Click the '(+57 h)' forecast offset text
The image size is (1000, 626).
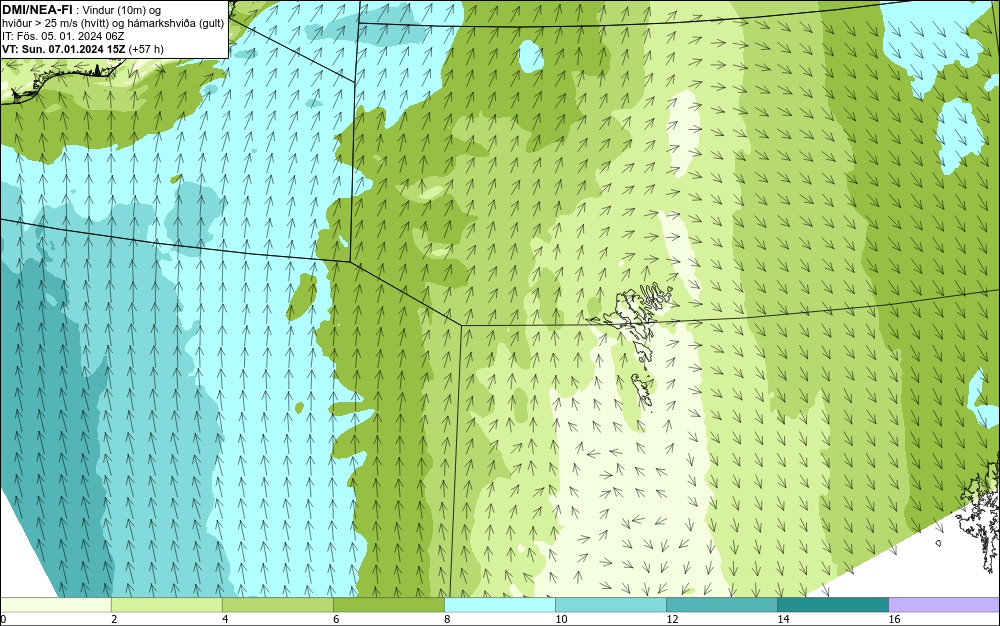pyautogui.click(x=146, y=49)
